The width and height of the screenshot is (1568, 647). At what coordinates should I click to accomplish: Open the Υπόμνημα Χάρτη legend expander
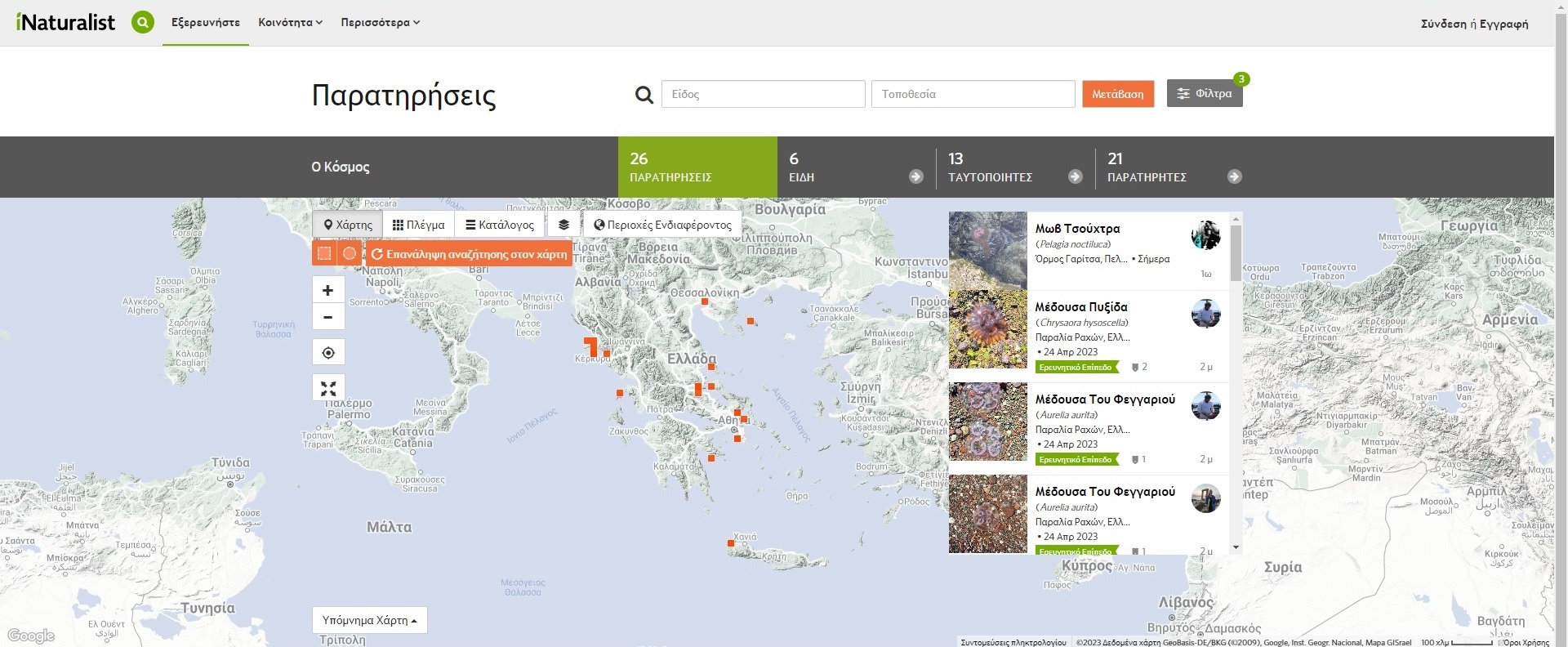click(x=369, y=620)
